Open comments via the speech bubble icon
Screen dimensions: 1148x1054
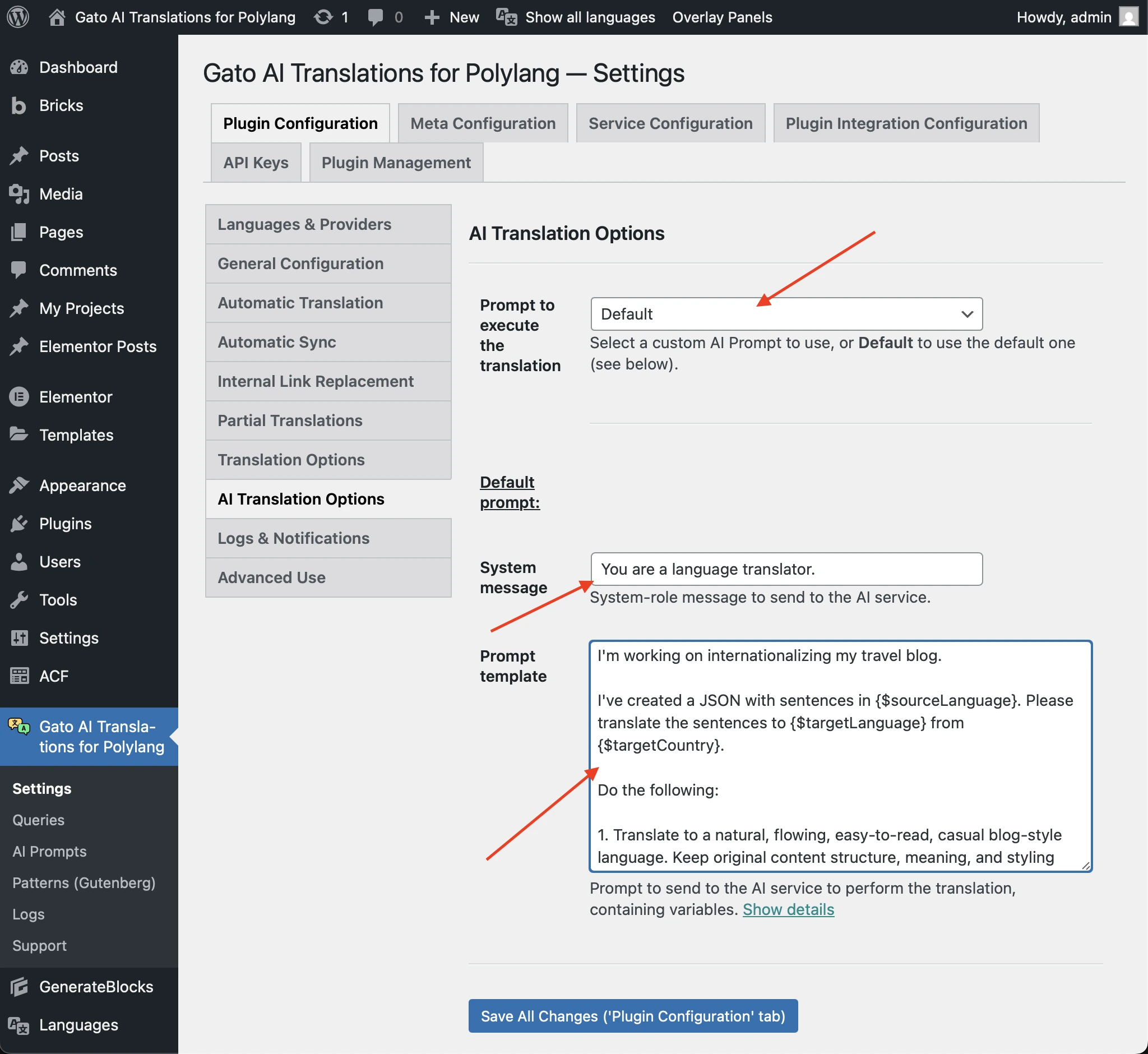point(376,17)
